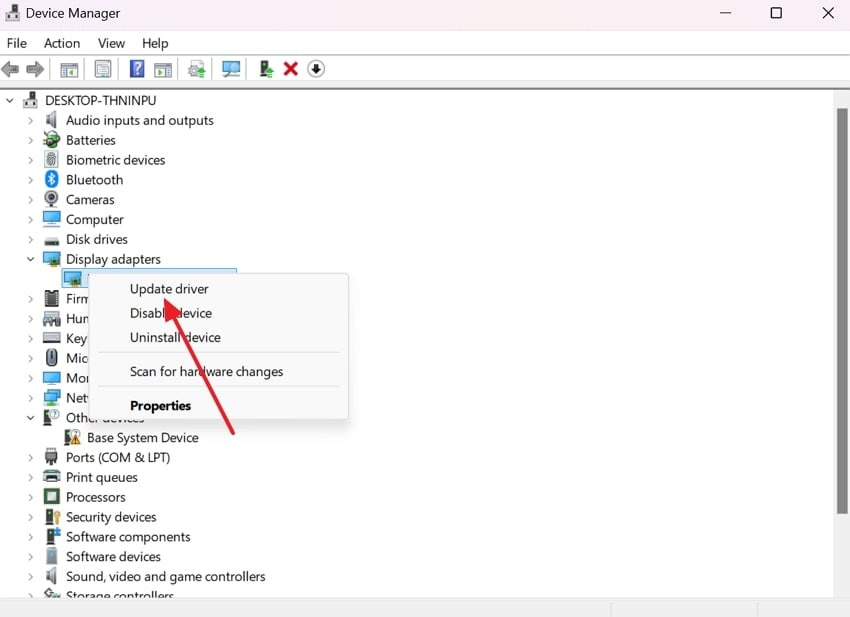Open the File menu
Viewport: 850px width, 617px height.
(17, 43)
